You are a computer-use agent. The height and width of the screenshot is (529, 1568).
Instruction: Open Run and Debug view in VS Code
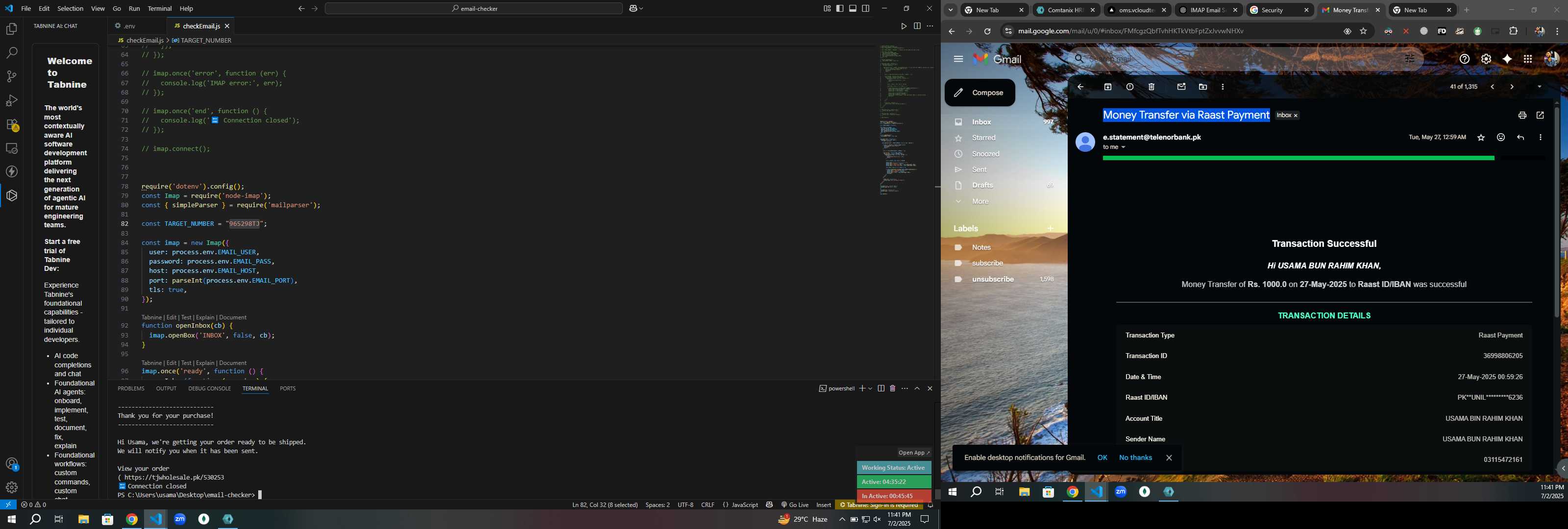pyautogui.click(x=12, y=100)
